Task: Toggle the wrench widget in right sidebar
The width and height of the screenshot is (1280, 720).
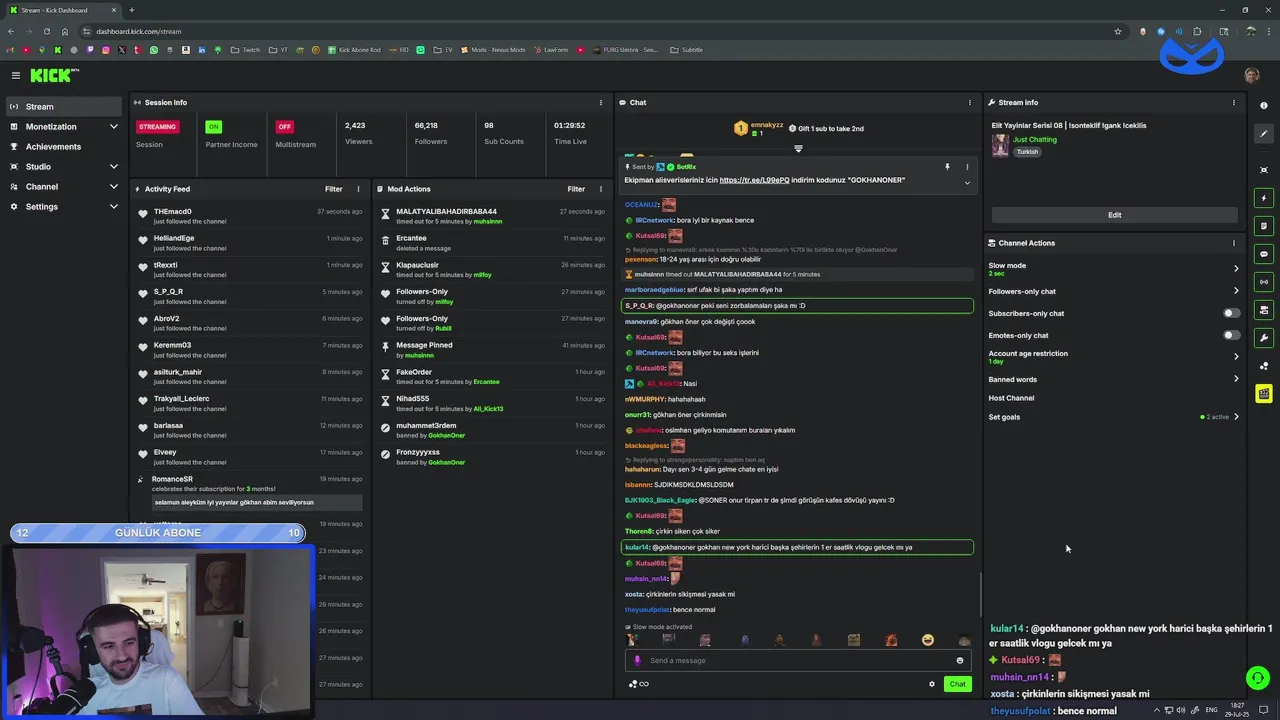Action: pos(1264,338)
